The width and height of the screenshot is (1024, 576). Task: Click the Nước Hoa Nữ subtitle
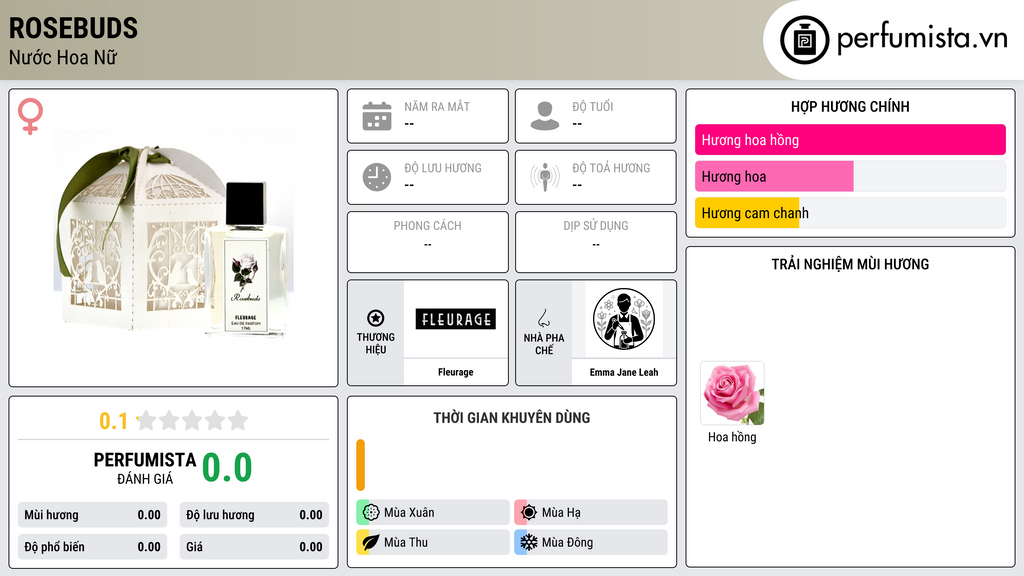[x=63, y=57]
